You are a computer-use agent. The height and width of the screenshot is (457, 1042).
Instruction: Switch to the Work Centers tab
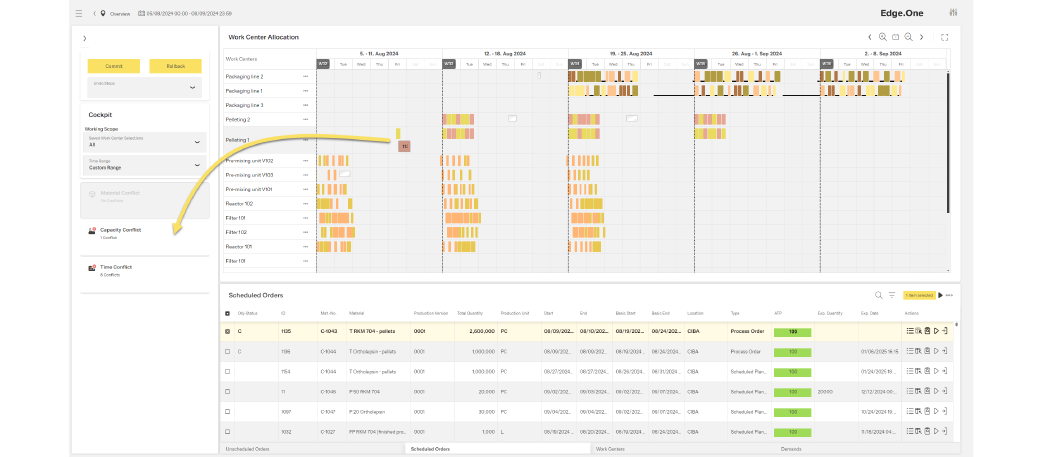click(610, 449)
